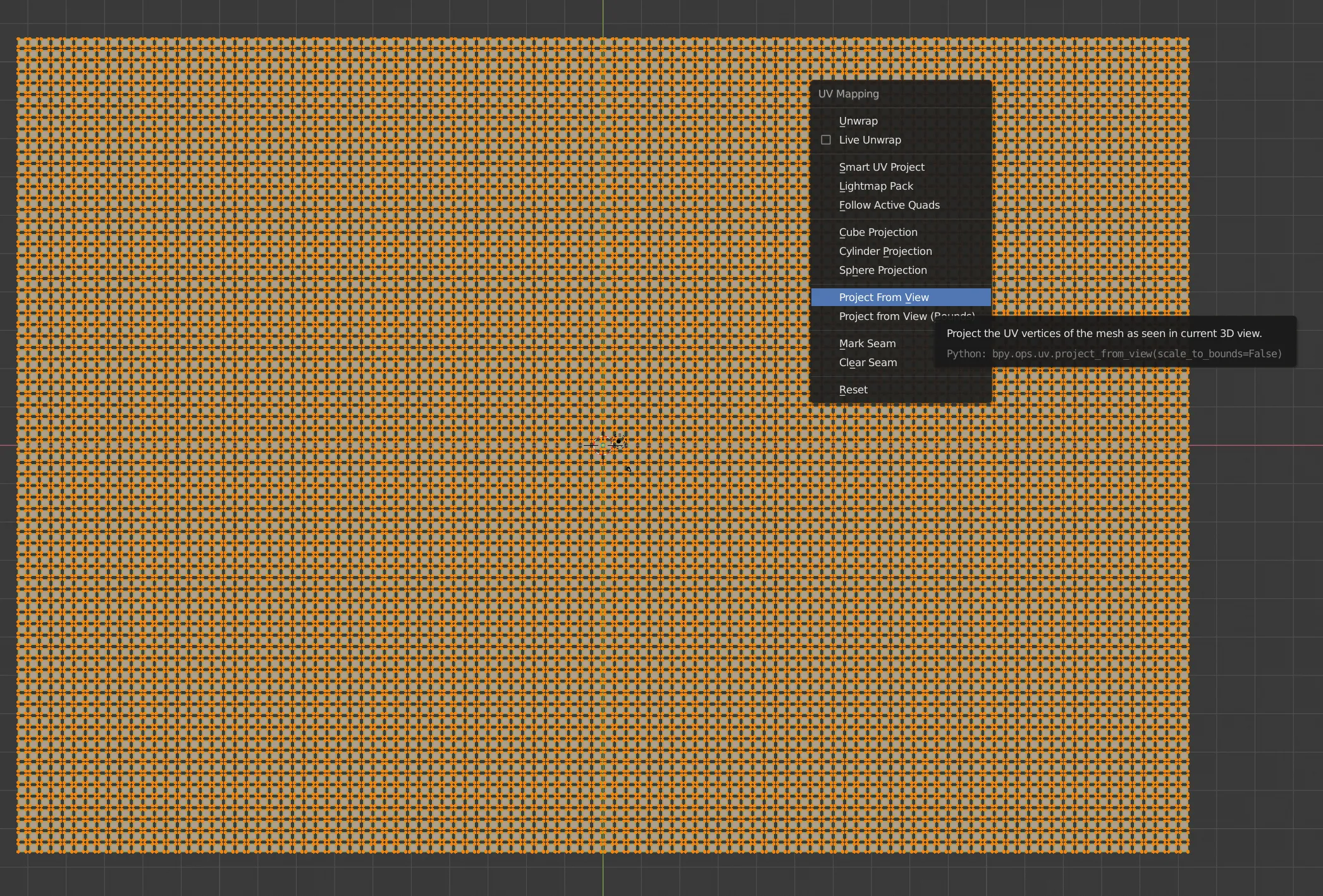
Task: Choose Follow Active Quads
Action: tap(889, 205)
